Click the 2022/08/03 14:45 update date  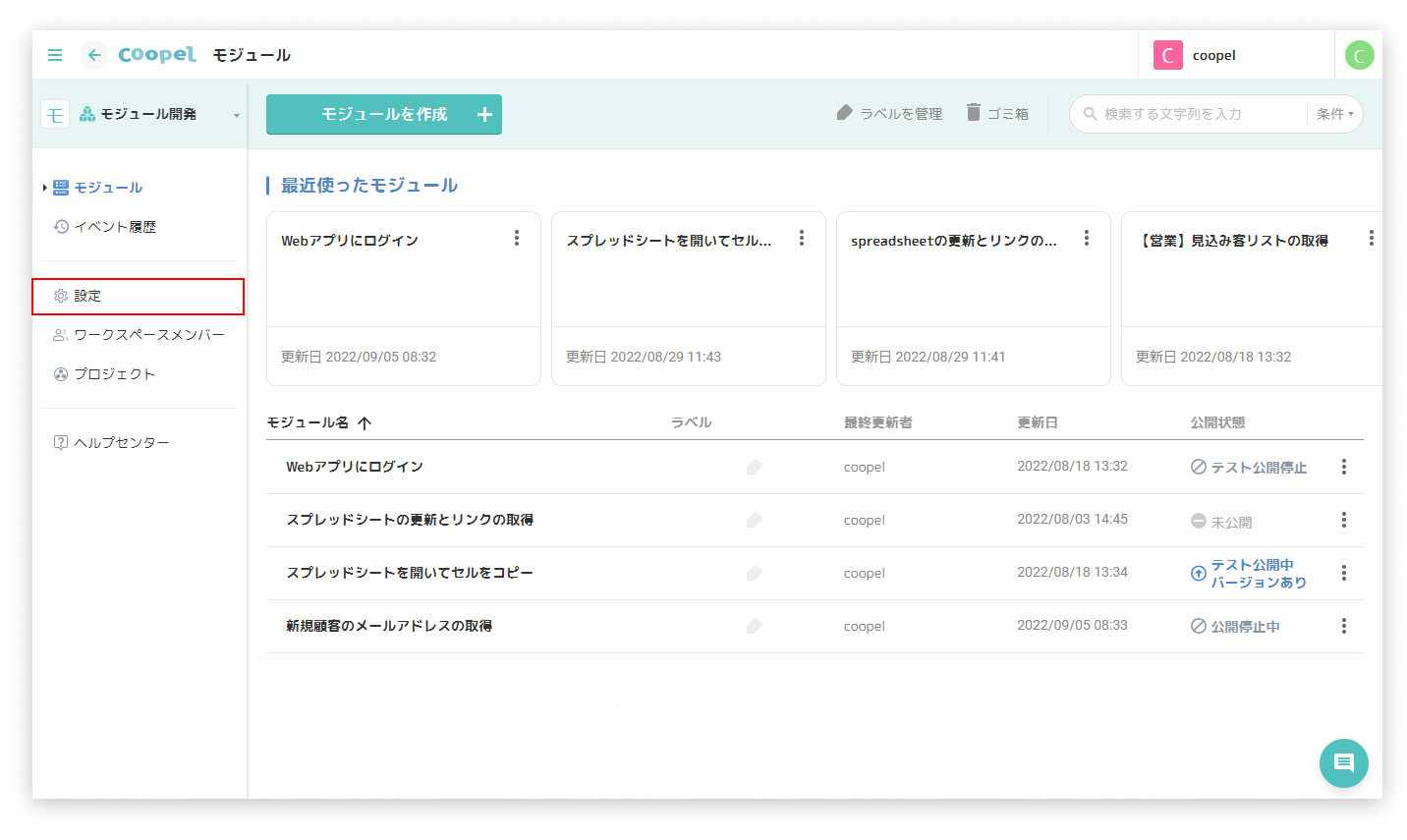1072,519
